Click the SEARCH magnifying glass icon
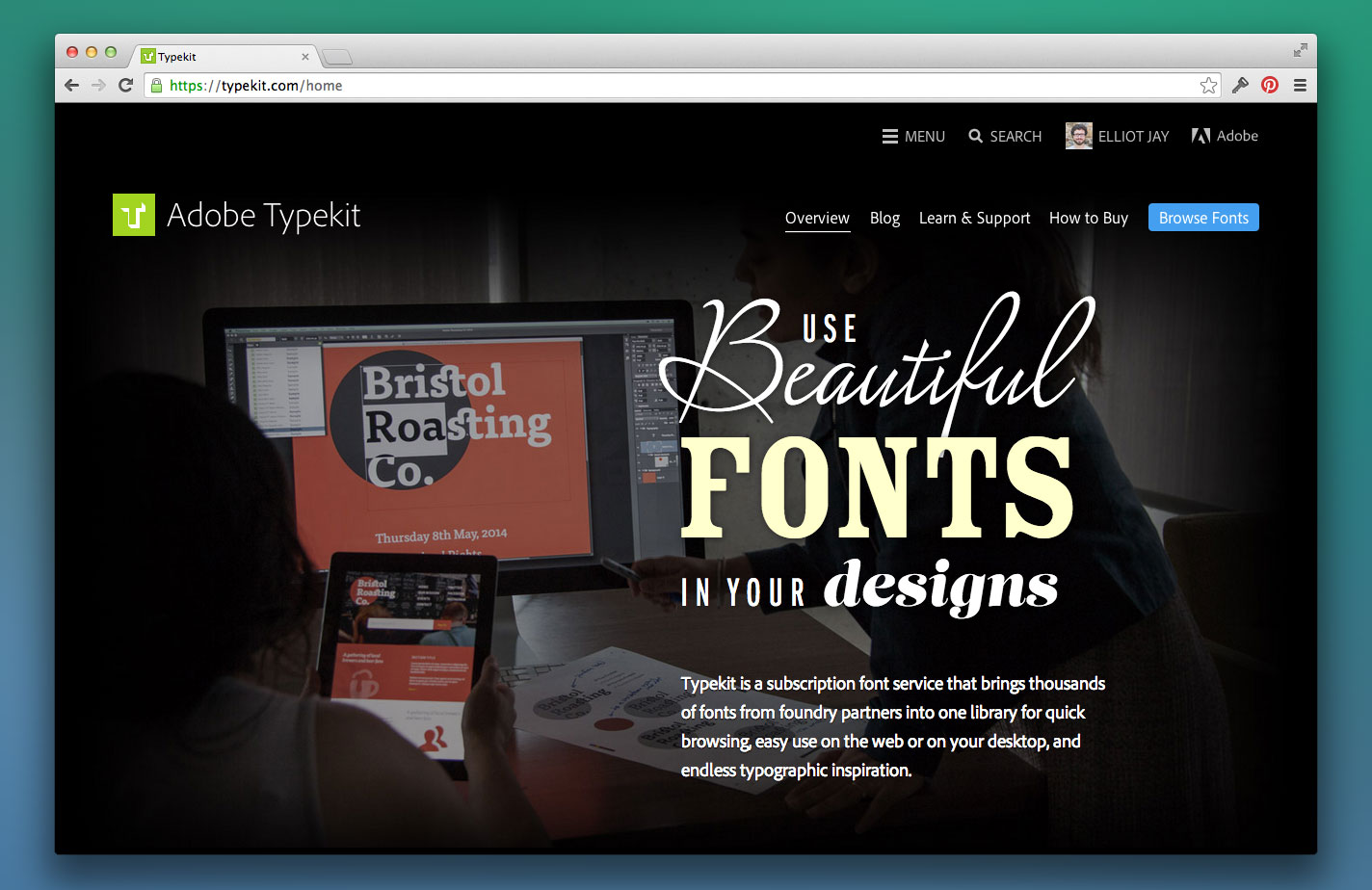 click(976, 137)
